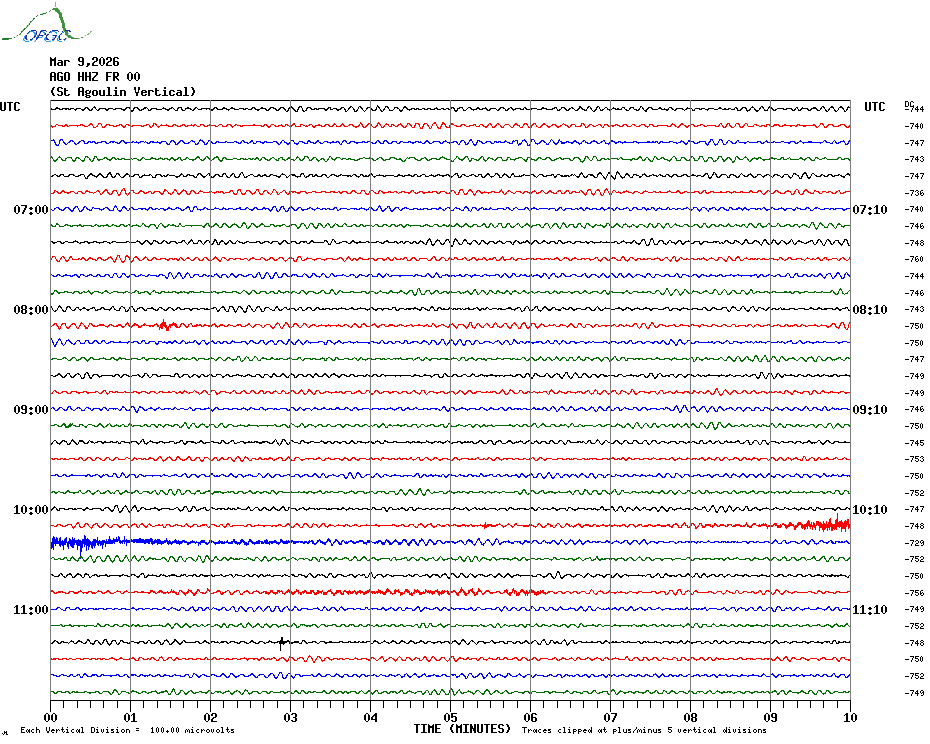Click the "01" minute axis label
Screen dimensions: 930x744
pyautogui.click(x=131, y=718)
